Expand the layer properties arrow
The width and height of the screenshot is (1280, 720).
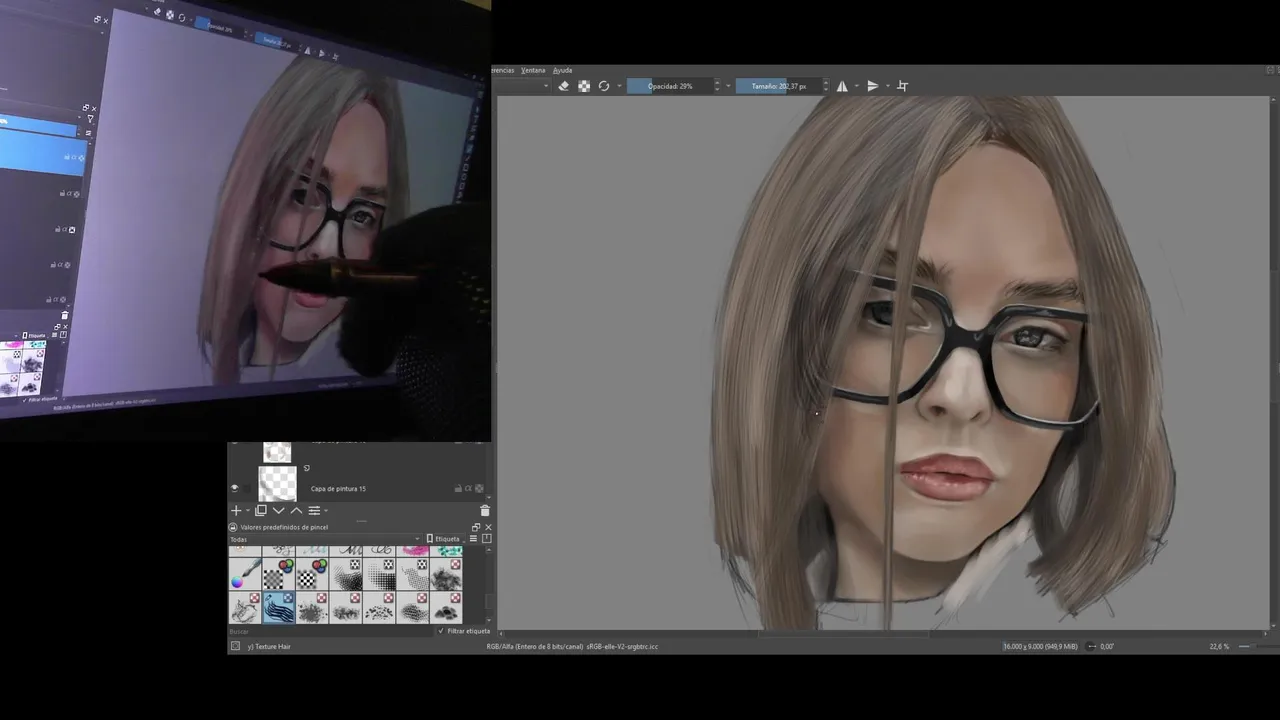325,511
